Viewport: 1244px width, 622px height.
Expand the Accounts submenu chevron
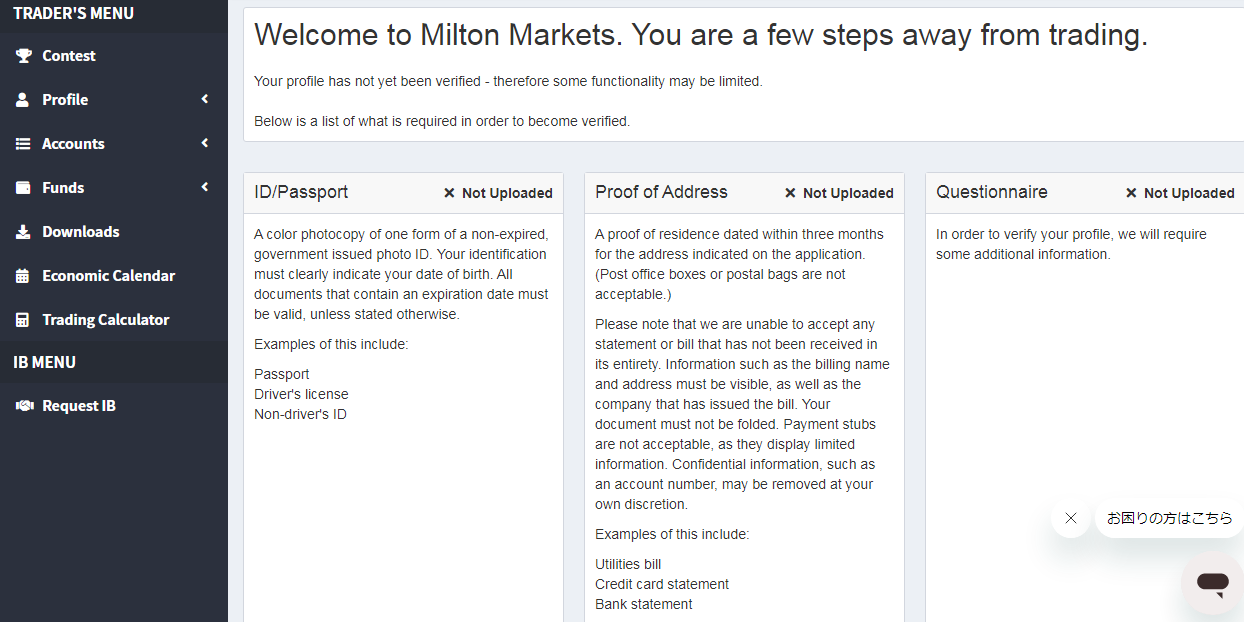click(x=205, y=143)
